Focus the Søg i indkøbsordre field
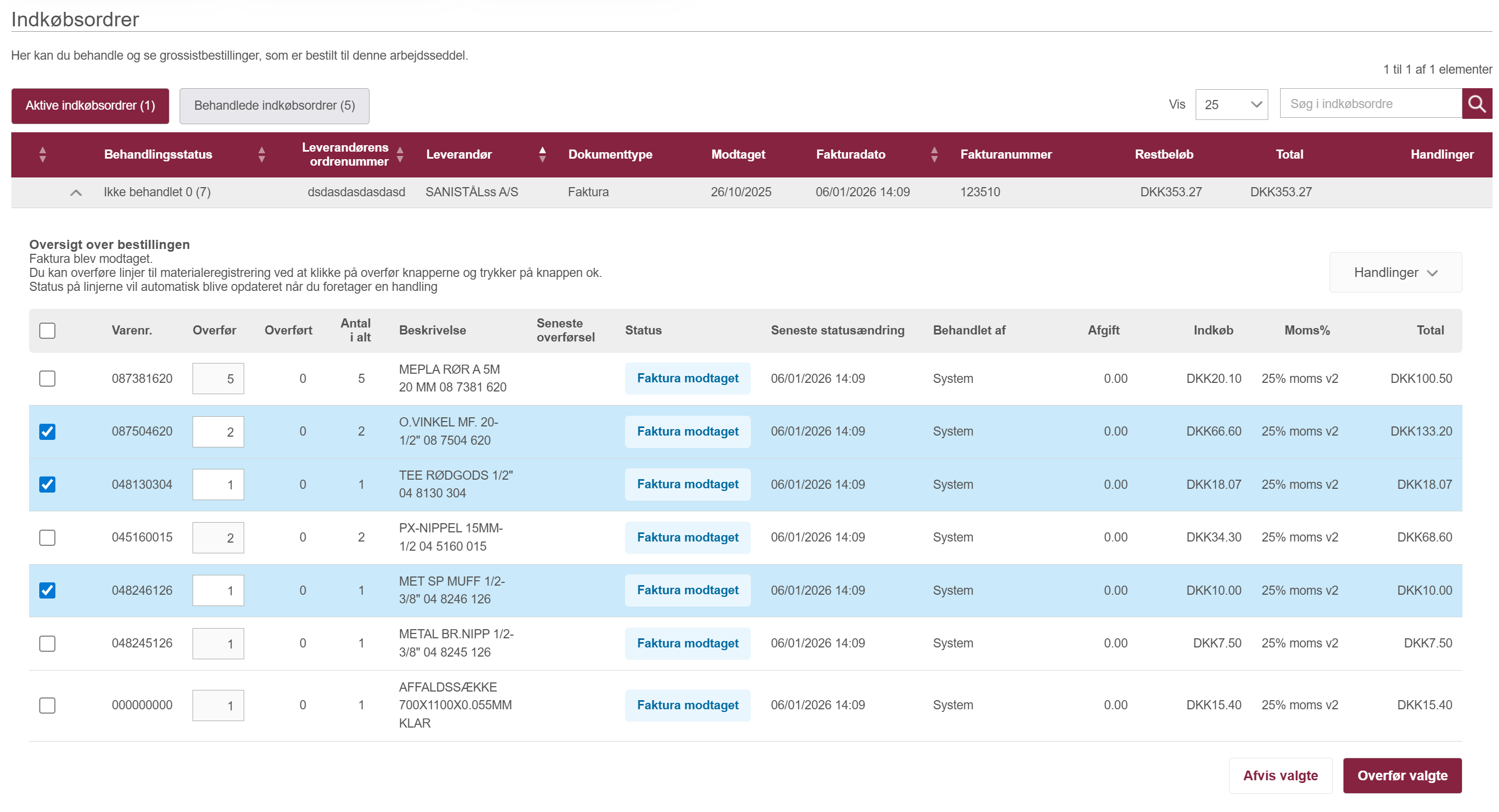This screenshot has width=1499, height=812. pyautogui.click(x=1370, y=104)
